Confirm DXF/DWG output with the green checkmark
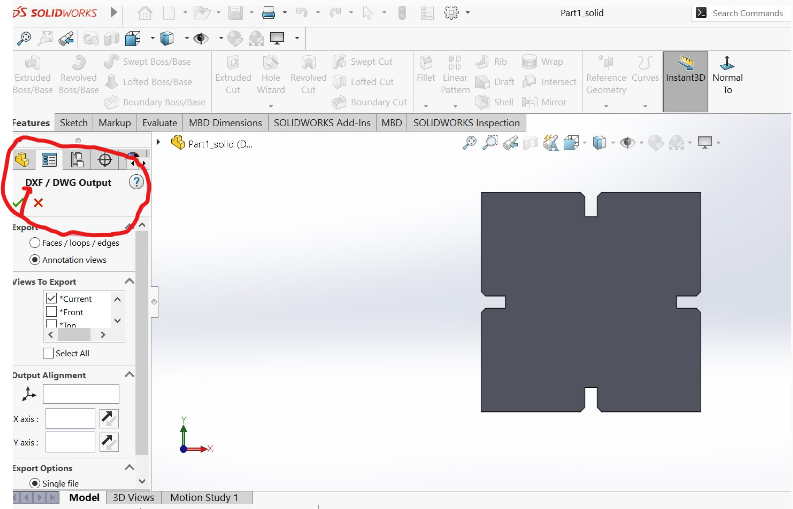Screen dimensions: 793x509 pos(18,203)
